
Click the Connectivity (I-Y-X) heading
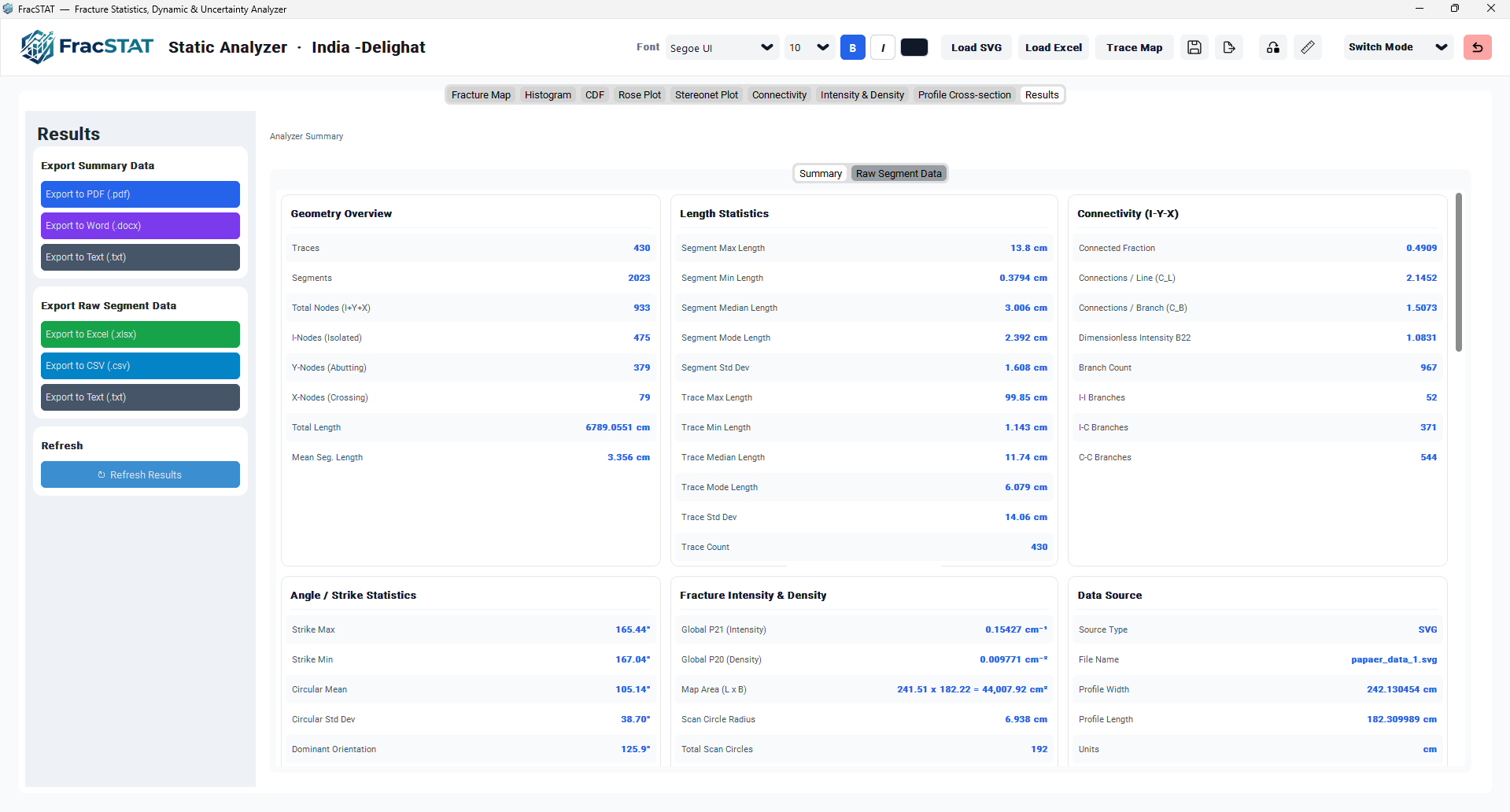(1128, 214)
